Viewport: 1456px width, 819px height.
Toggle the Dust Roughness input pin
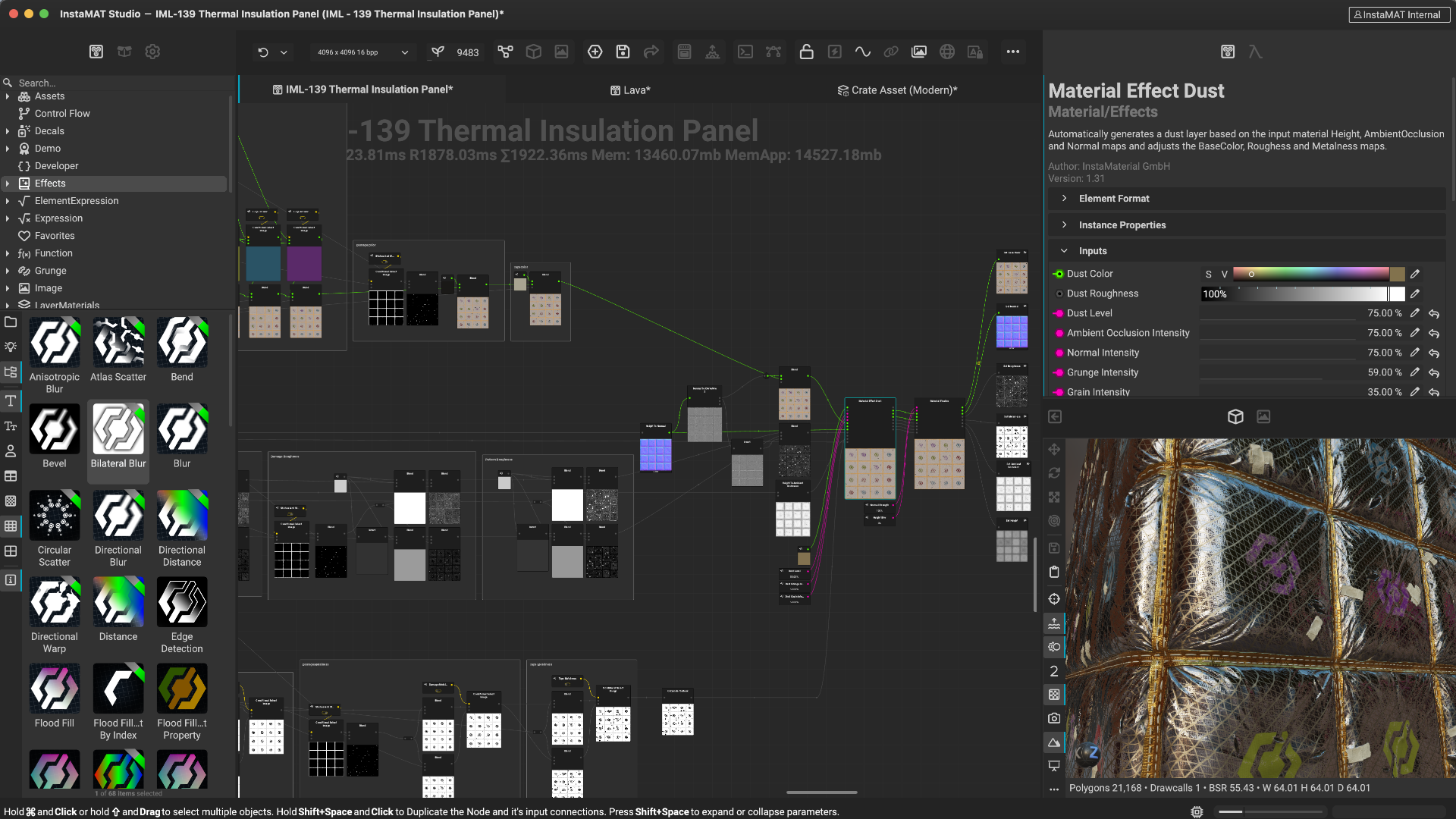[1059, 293]
